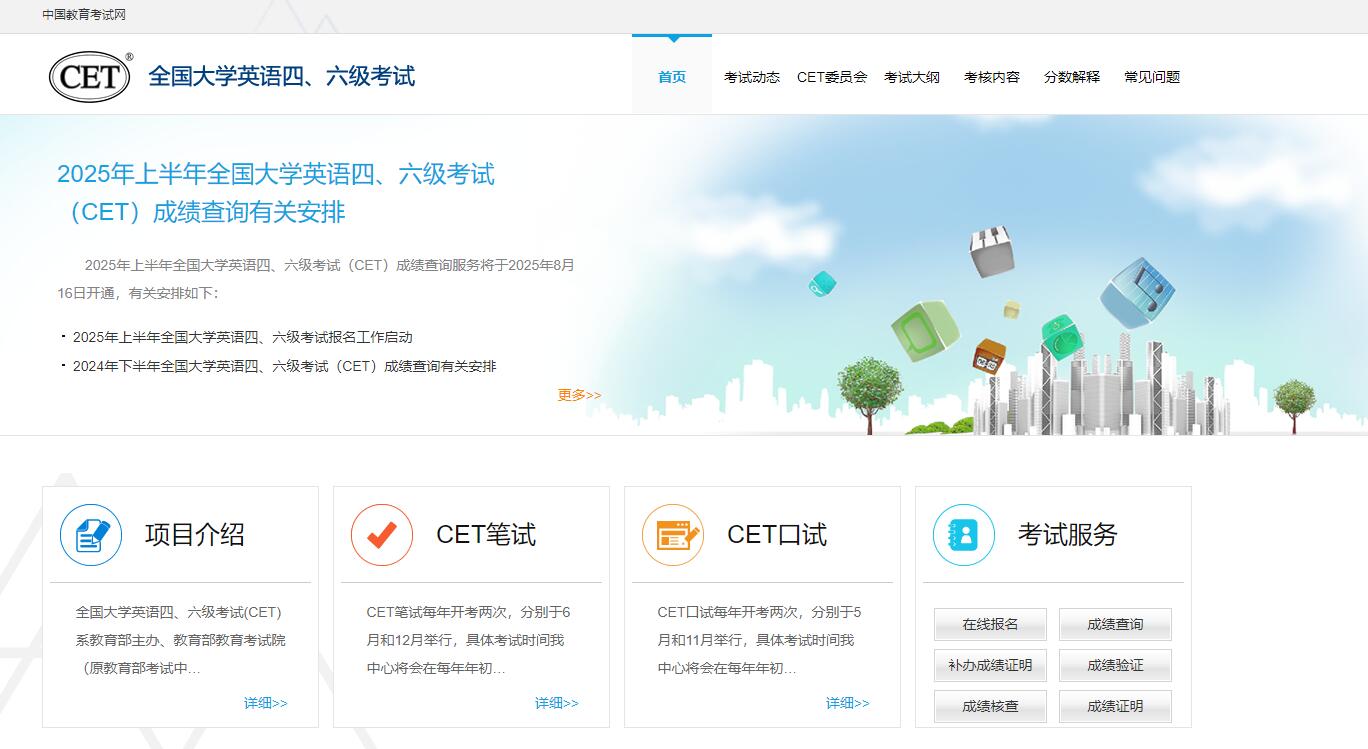
Task: Open the CET委员会 menu item
Action: pos(832,77)
